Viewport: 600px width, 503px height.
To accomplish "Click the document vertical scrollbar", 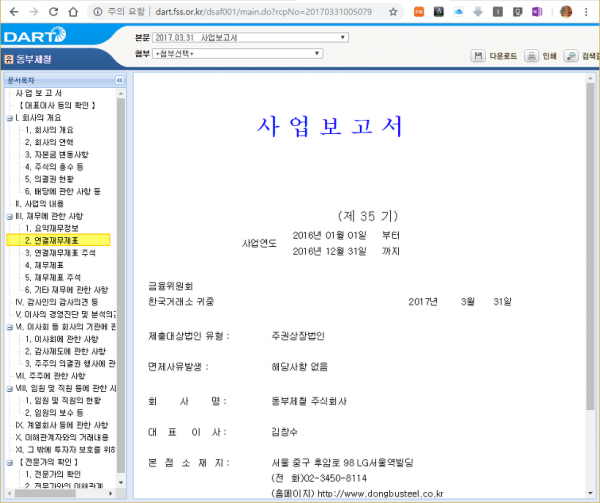I will [590, 247].
